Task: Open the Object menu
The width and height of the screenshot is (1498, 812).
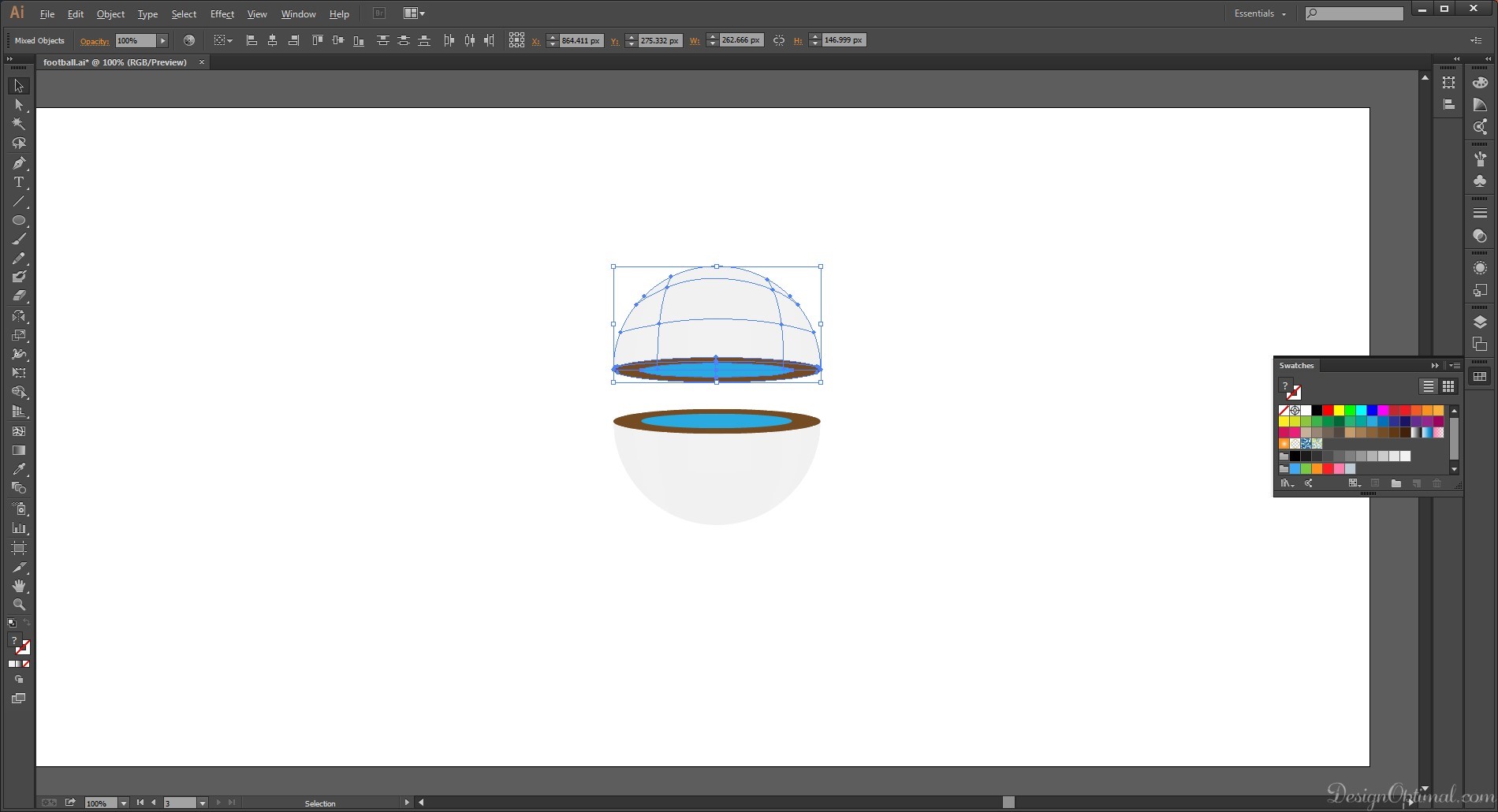Action: [110, 14]
